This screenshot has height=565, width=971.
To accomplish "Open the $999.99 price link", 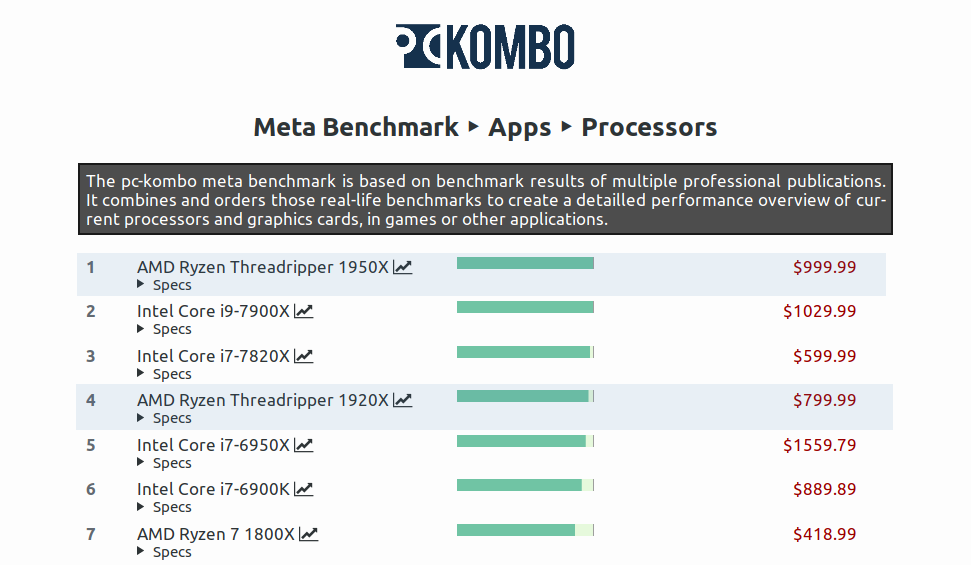I will click(825, 267).
